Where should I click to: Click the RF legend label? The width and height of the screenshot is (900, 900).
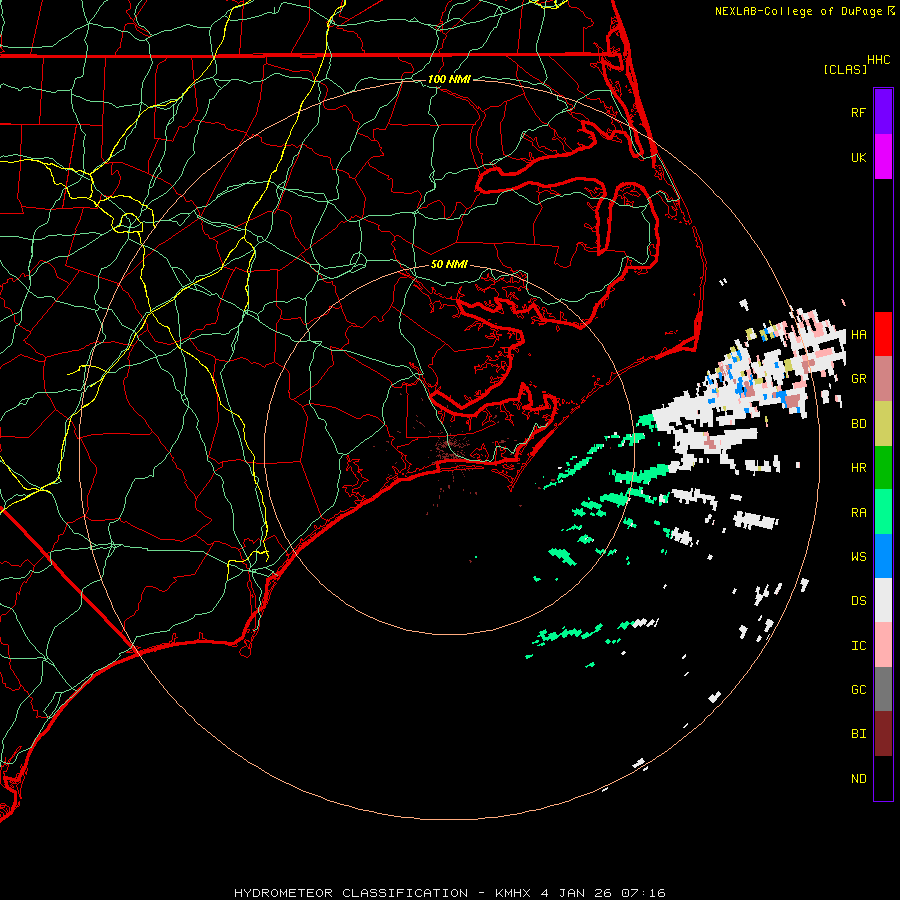[858, 112]
